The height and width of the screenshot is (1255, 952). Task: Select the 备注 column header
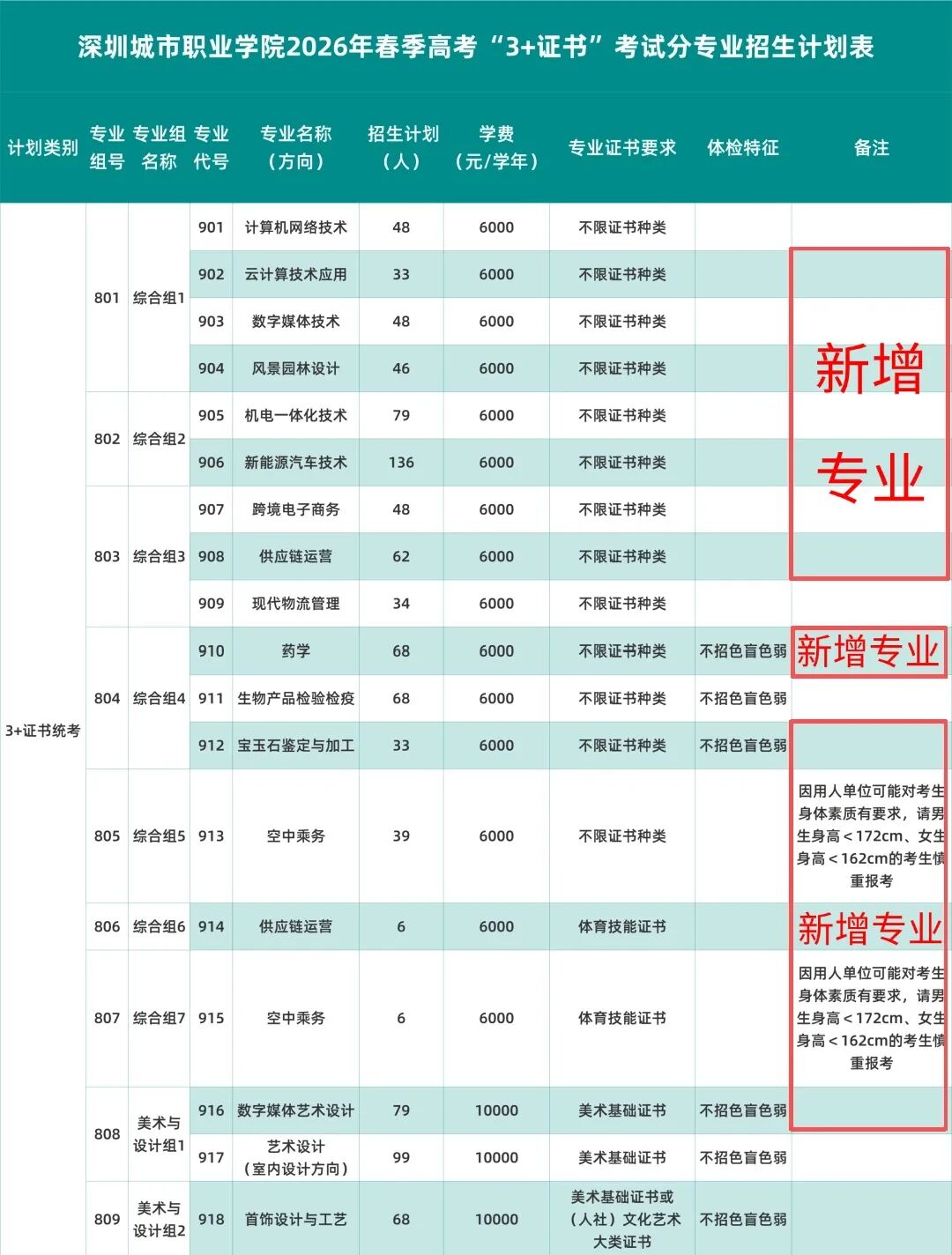[871, 148]
